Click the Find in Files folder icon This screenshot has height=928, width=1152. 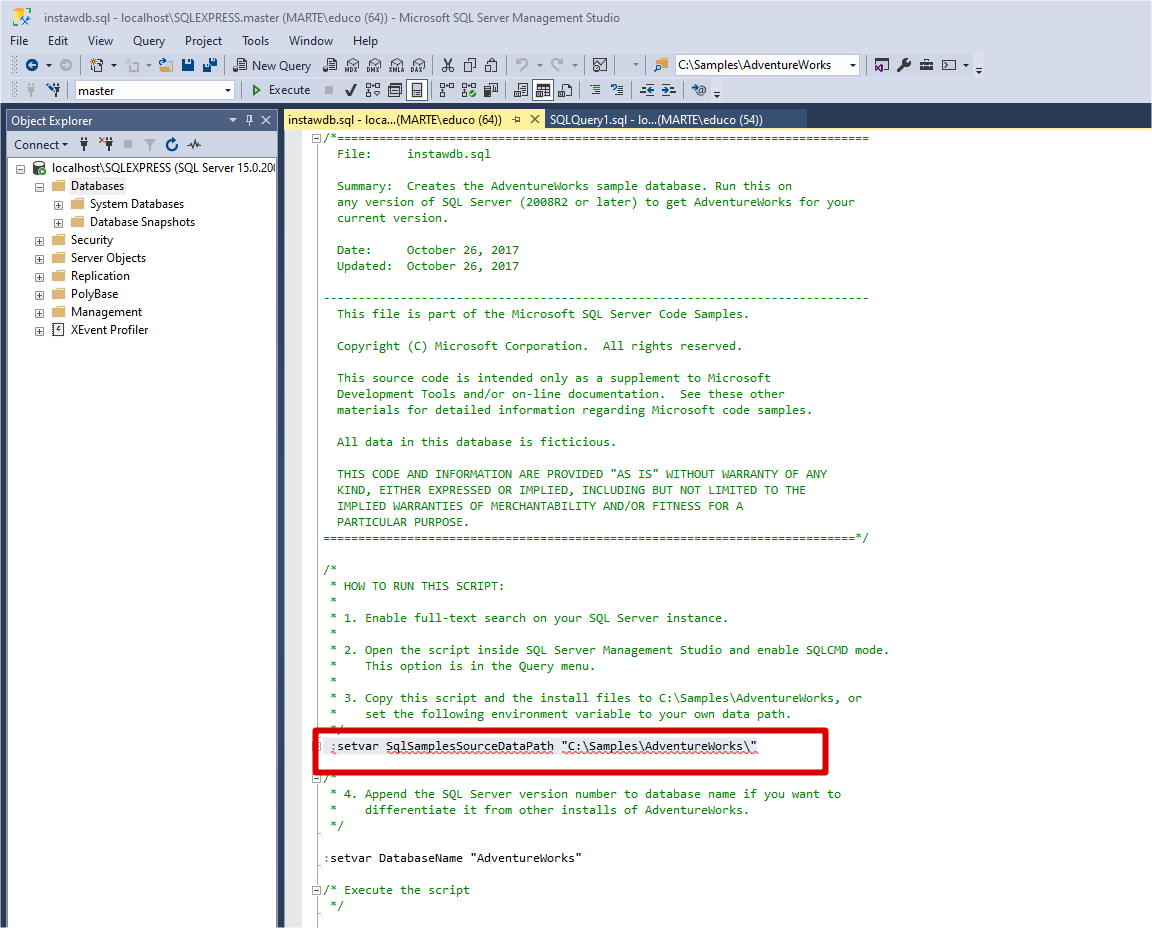coord(661,65)
